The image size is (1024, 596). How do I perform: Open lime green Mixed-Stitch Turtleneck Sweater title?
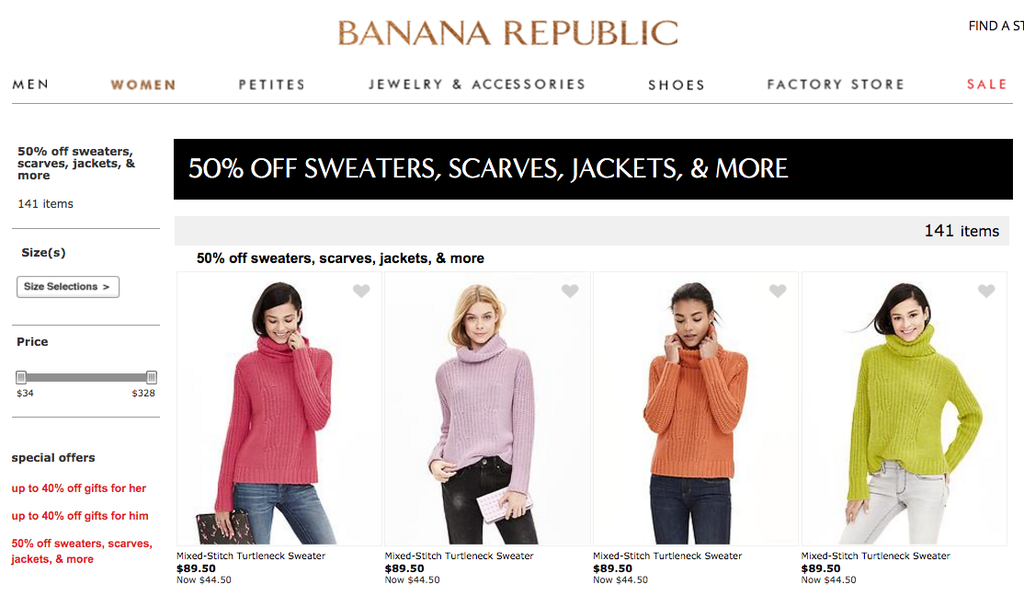pyautogui.click(x=876, y=556)
